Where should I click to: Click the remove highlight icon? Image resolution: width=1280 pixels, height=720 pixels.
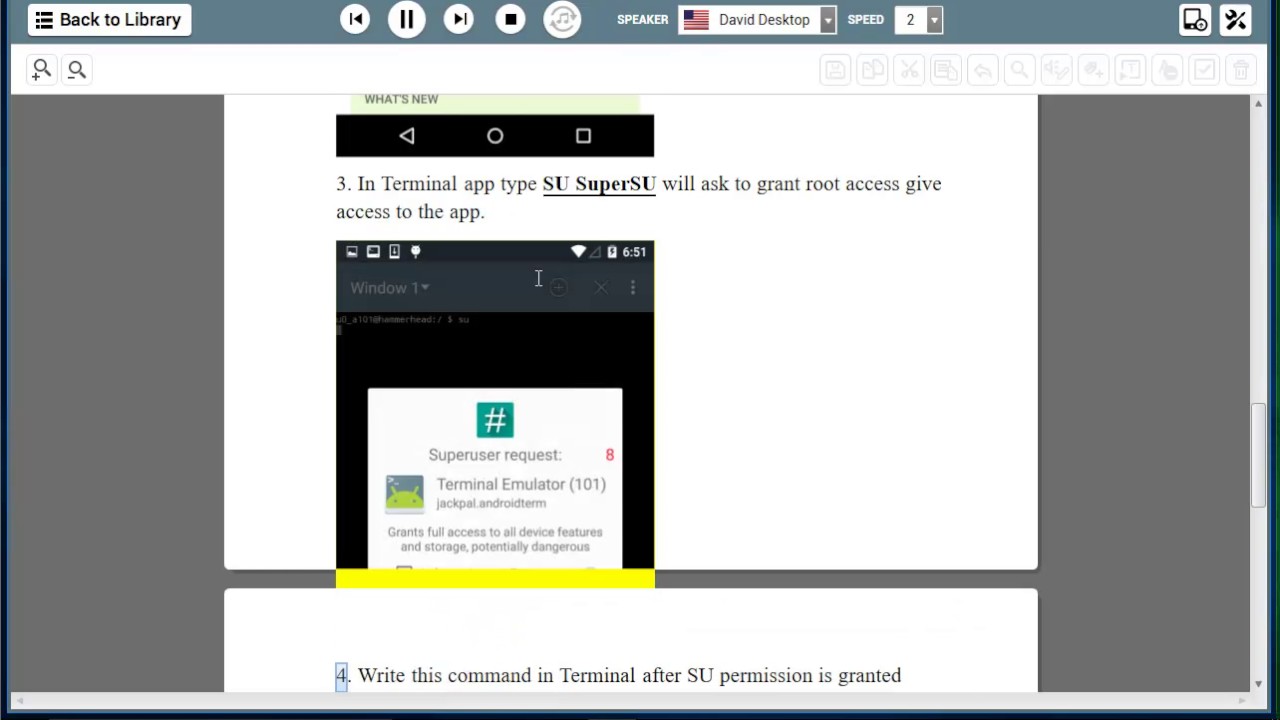[x=1167, y=70]
